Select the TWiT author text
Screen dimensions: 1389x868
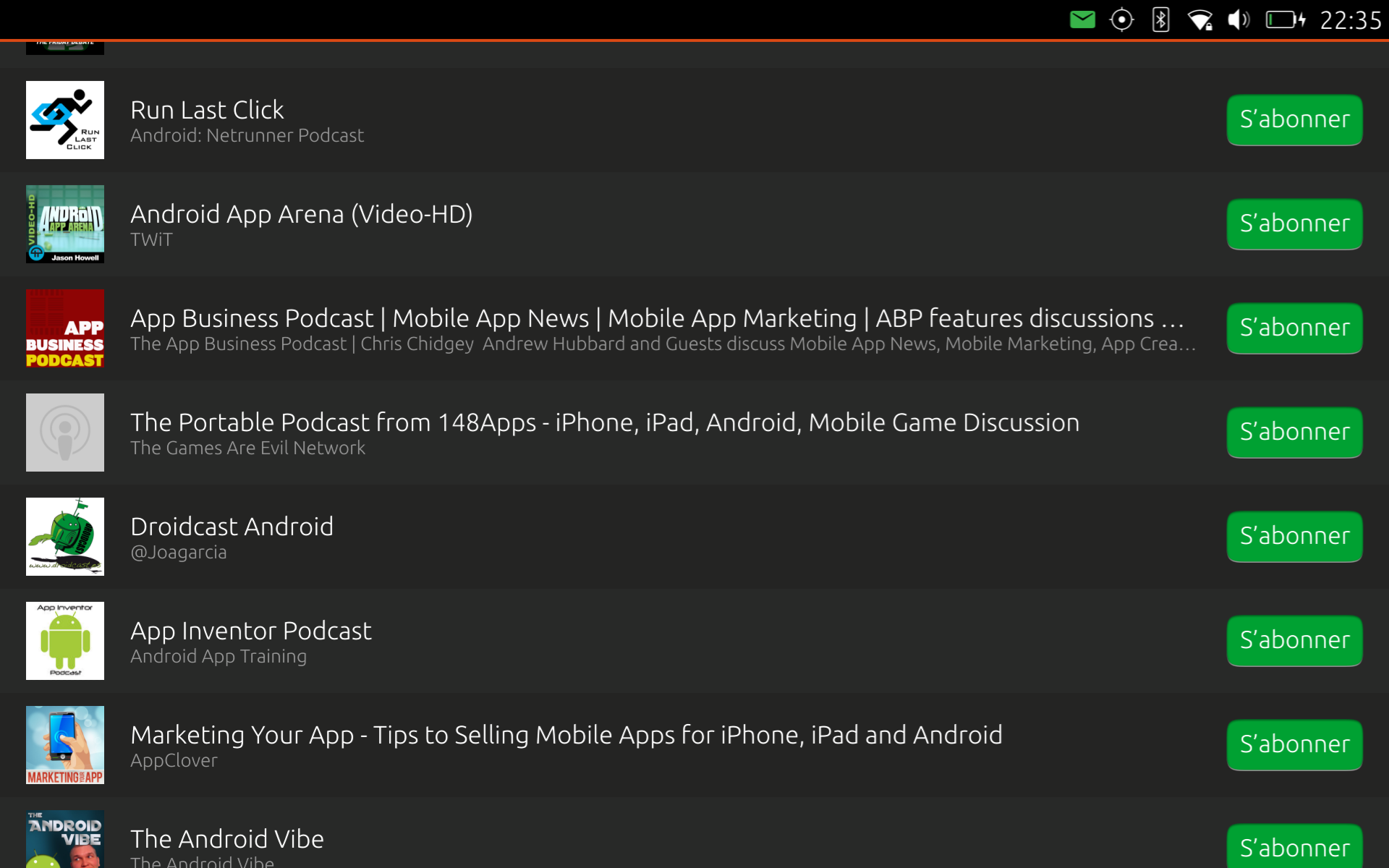pos(151,240)
